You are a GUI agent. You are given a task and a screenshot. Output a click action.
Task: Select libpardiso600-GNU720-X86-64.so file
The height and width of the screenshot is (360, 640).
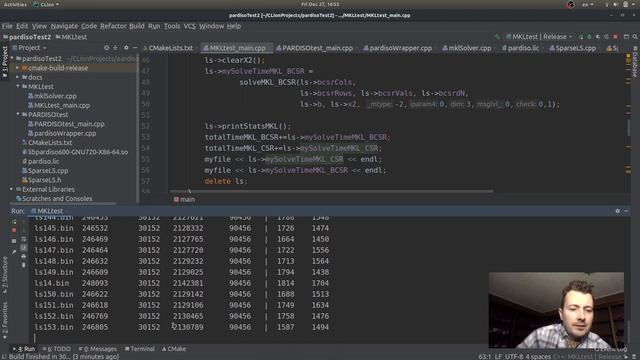[75, 152]
